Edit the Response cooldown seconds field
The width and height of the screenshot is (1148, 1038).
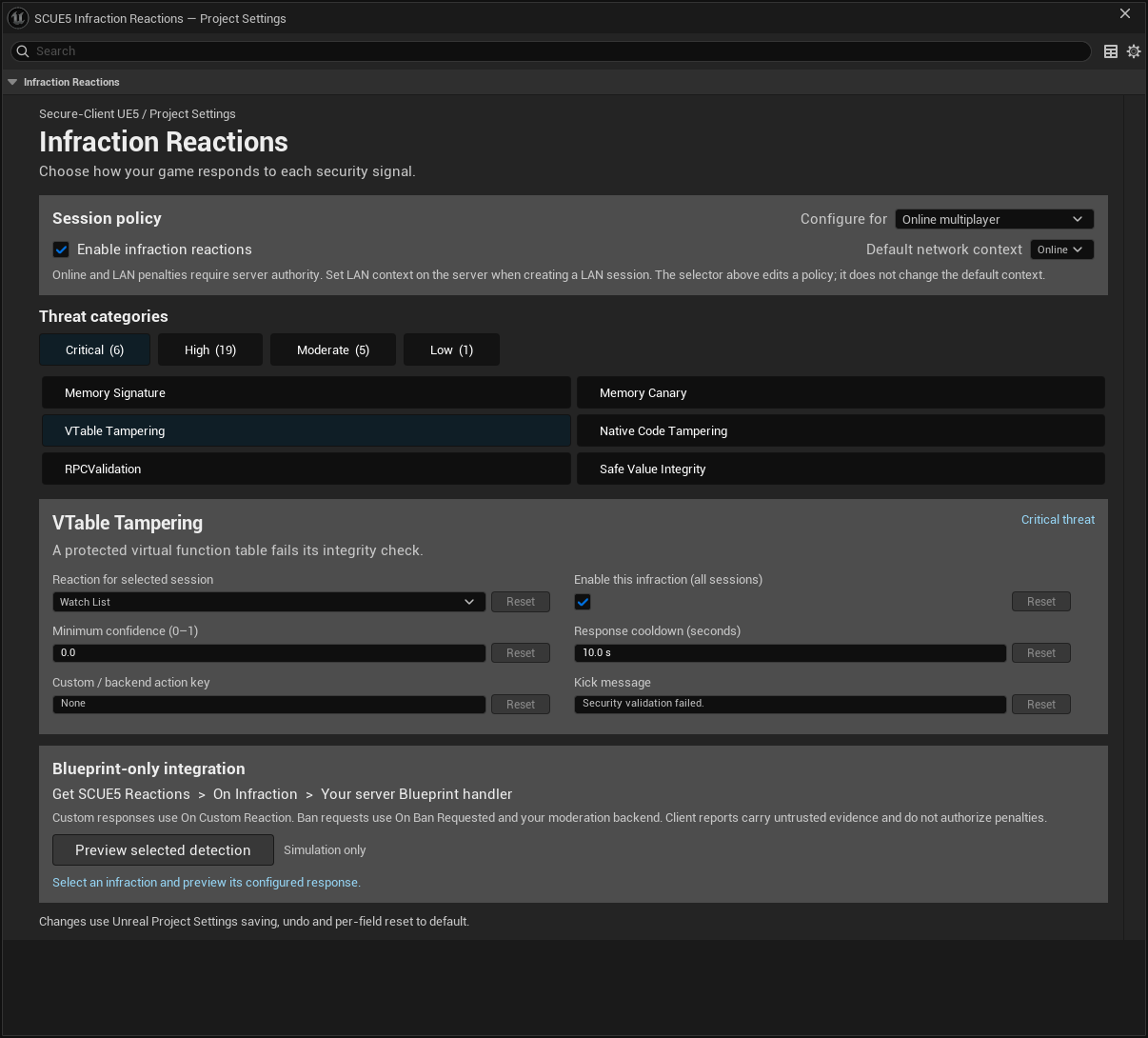(x=790, y=653)
